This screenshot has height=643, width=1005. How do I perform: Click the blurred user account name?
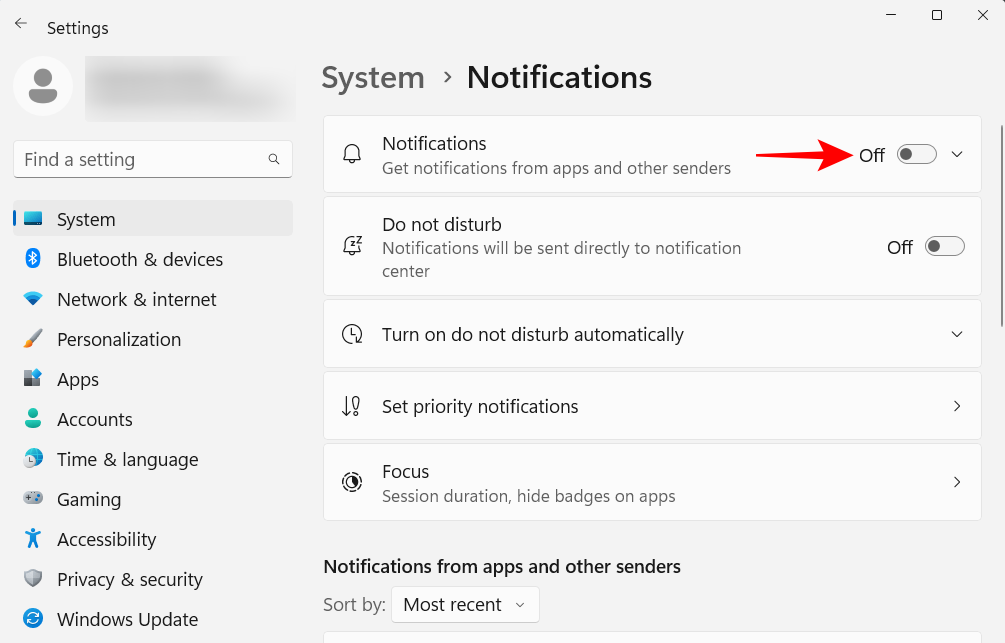pyautogui.click(x=190, y=88)
